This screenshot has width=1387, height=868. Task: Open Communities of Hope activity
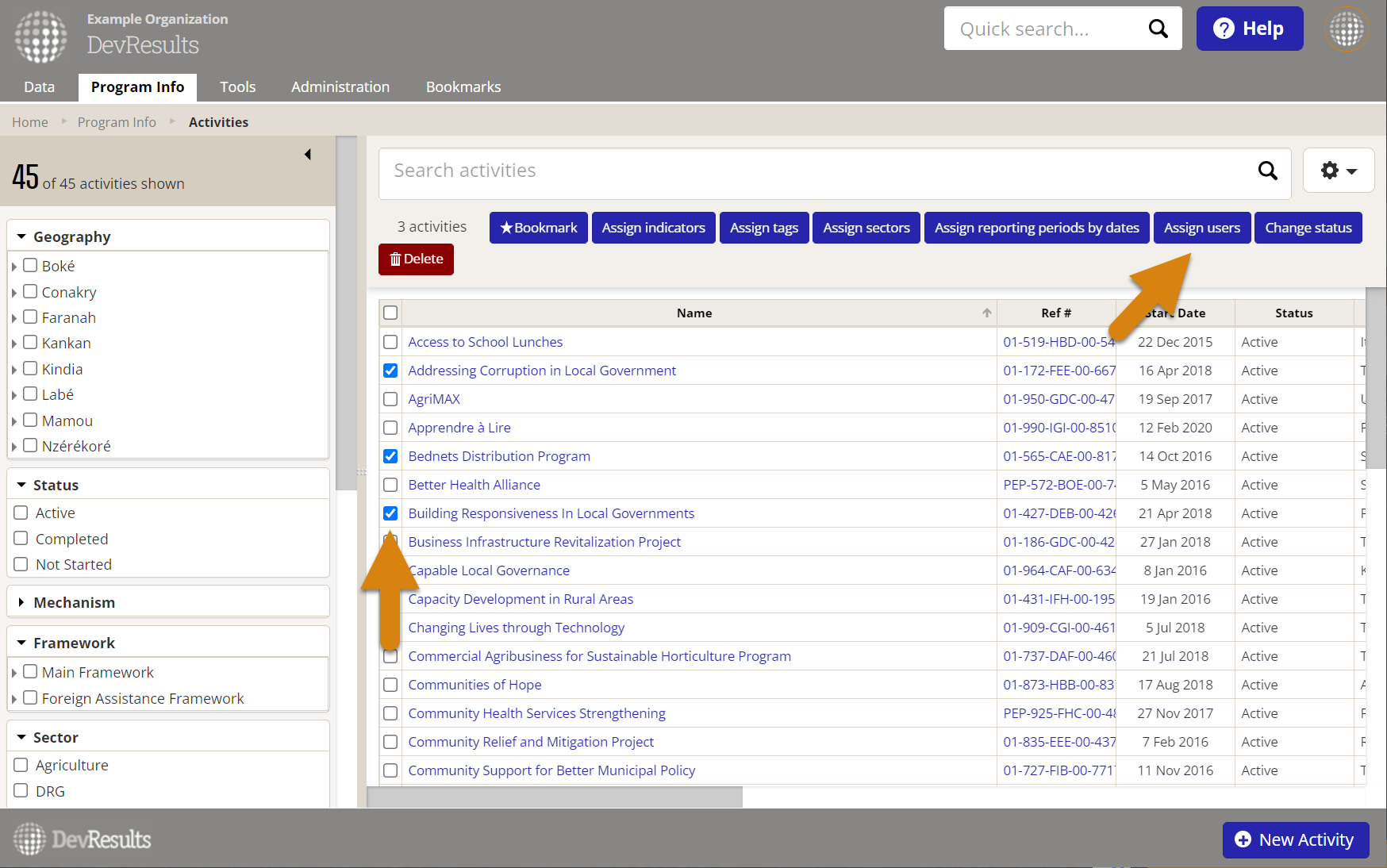(x=475, y=685)
